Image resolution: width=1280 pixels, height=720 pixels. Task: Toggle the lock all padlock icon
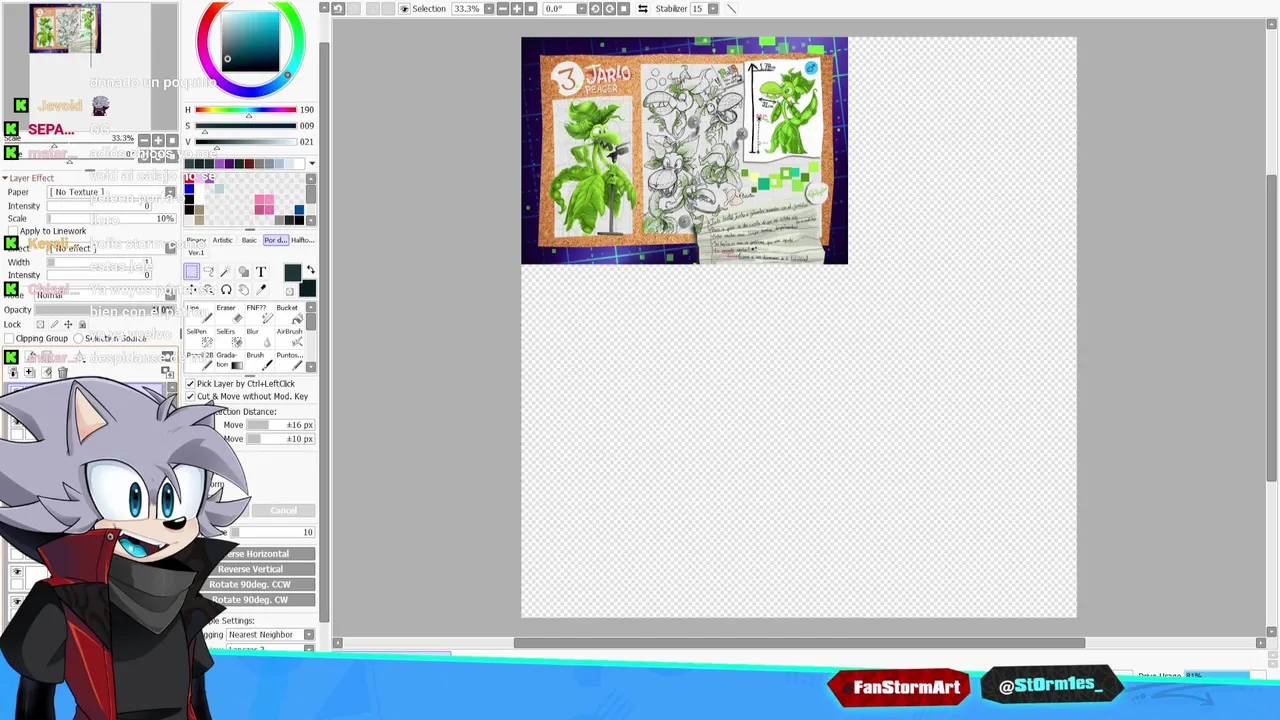[x=82, y=324]
